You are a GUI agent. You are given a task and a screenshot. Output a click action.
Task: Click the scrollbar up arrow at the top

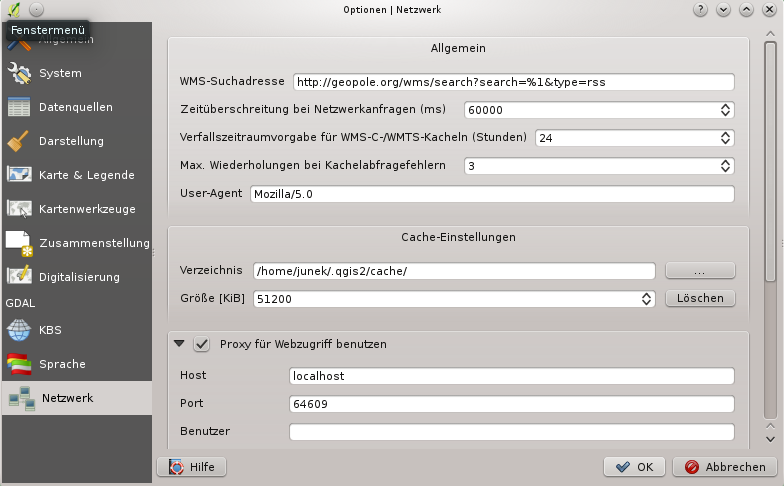click(x=770, y=34)
